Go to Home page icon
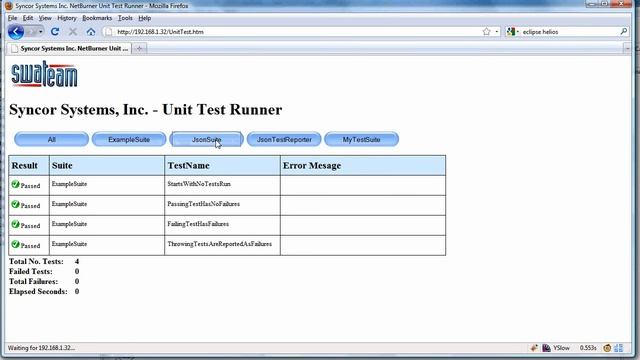 91,31
